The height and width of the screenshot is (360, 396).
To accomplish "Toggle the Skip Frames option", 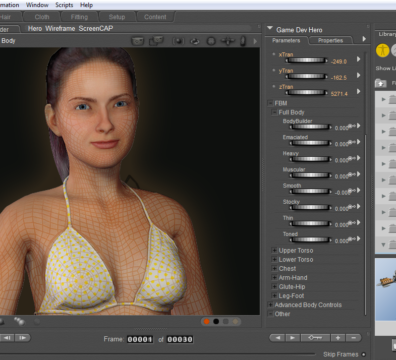I will point(364,354).
